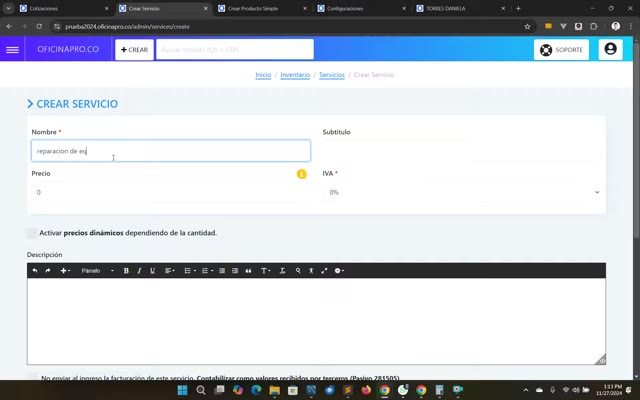This screenshot has height=400, width=640.
Task: Enable precios dinámicos checkbox
Action: [x=32, y=233]
